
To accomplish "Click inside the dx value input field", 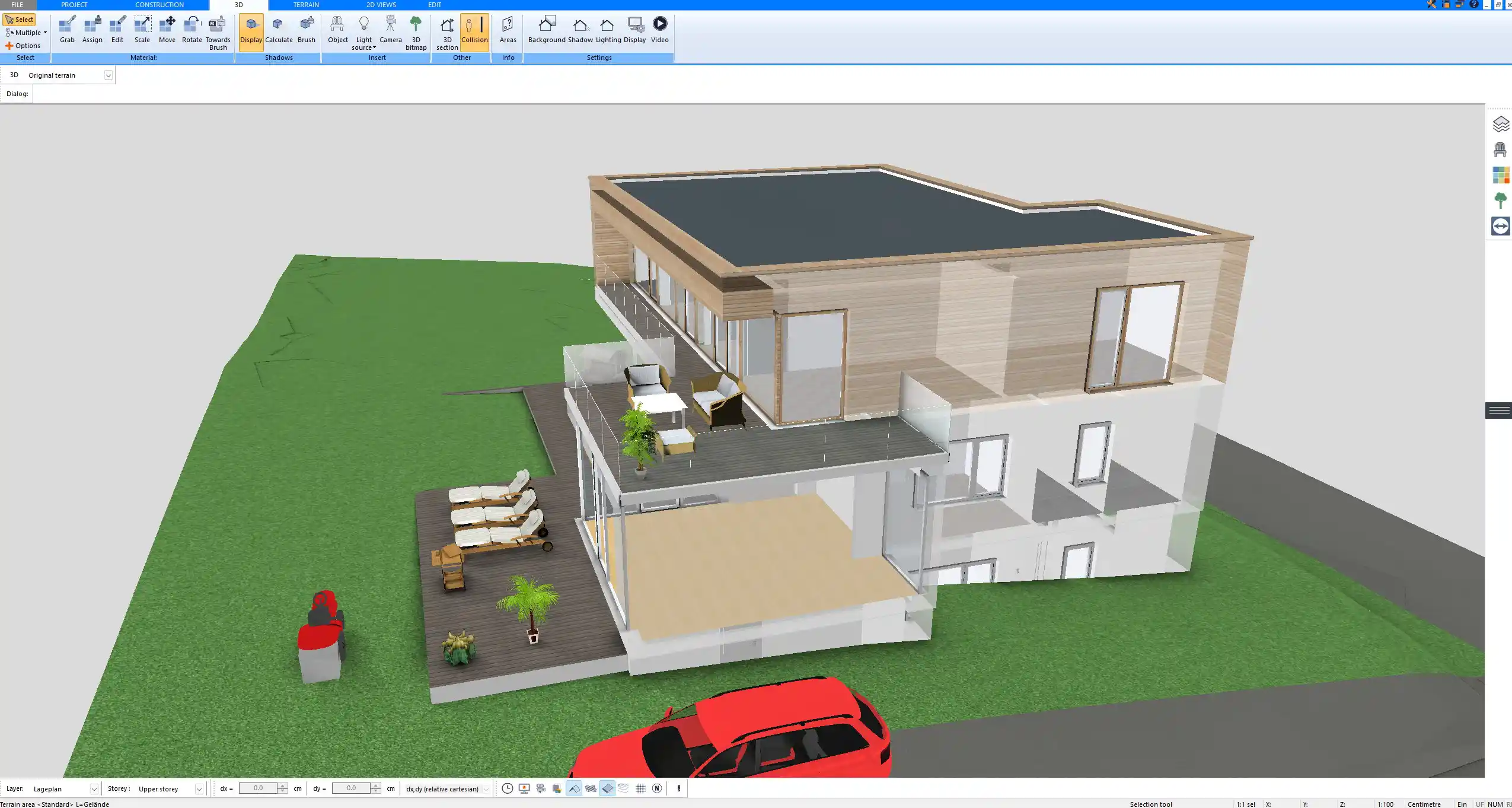I will (260, 788).
